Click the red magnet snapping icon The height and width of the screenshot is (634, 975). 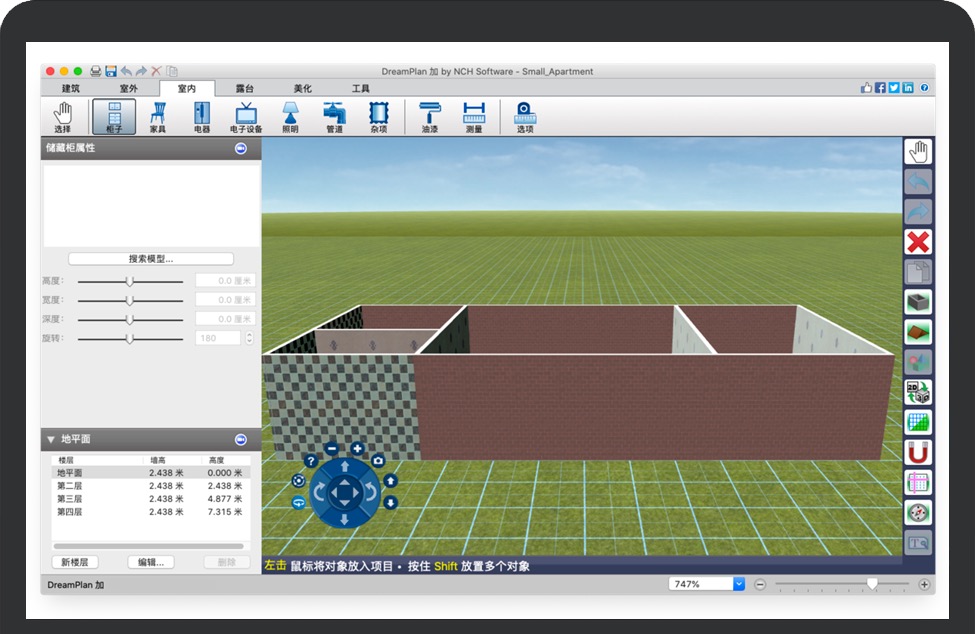click(x=917, y=452)
